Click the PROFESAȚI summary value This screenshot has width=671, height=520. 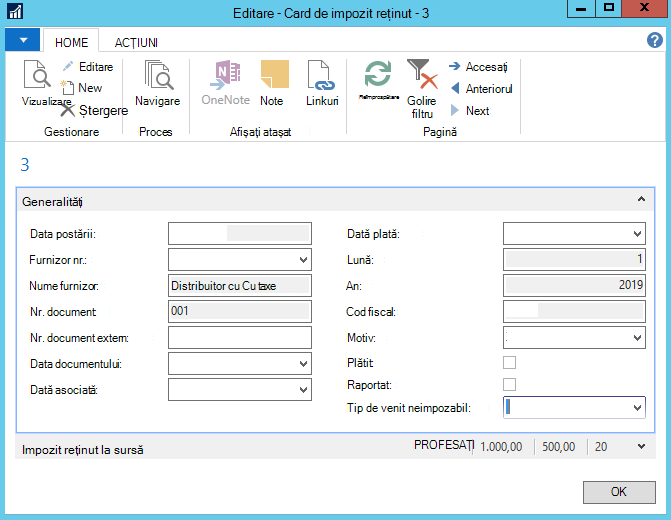click(x=444, y=446)
